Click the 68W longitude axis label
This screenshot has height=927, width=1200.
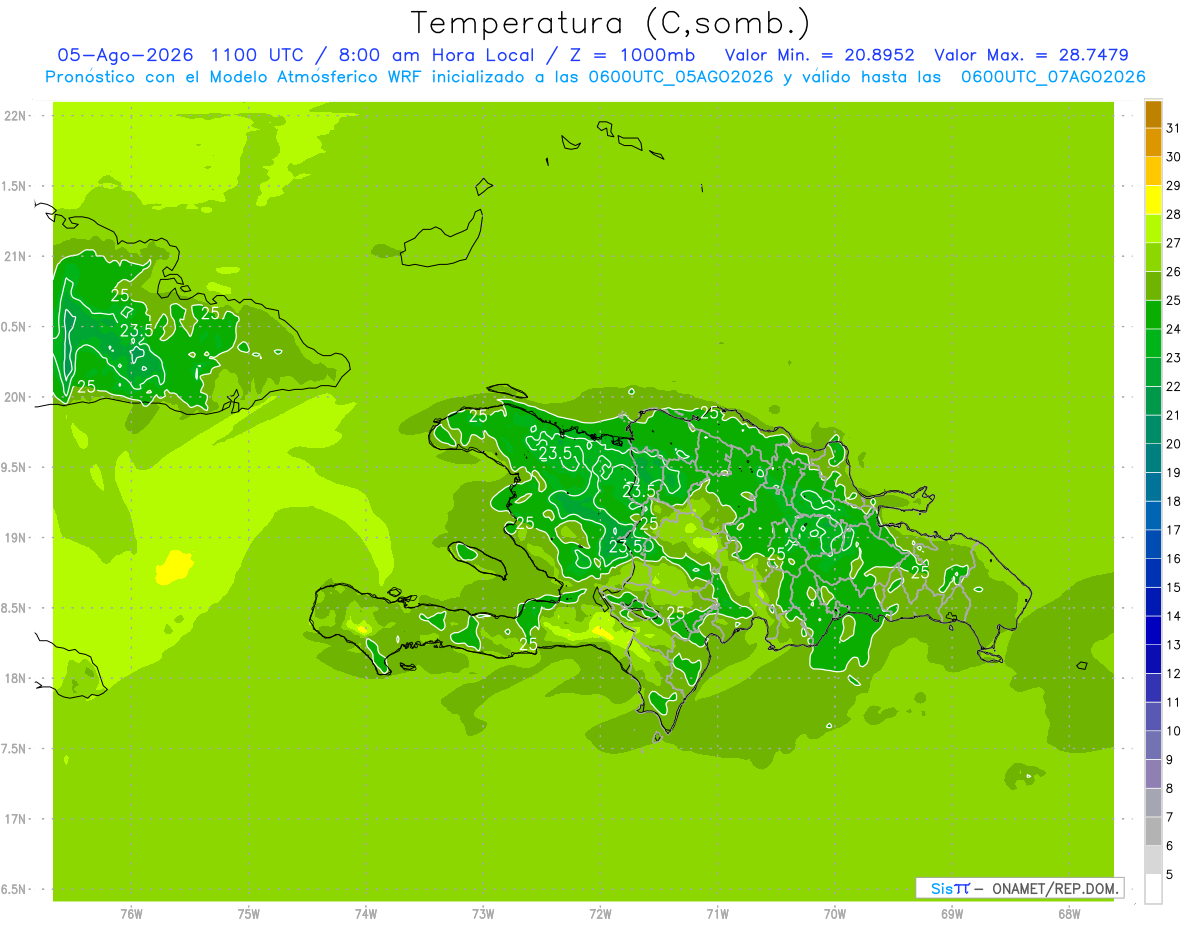[x=1069, y=913]
